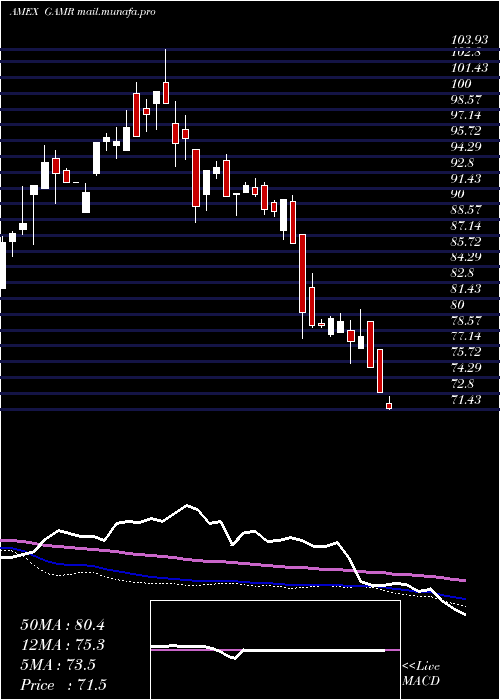This screenshot has width=500, height=700.
Task: Click the '<<Live MACD' label
Action: (x=421, y=674)
